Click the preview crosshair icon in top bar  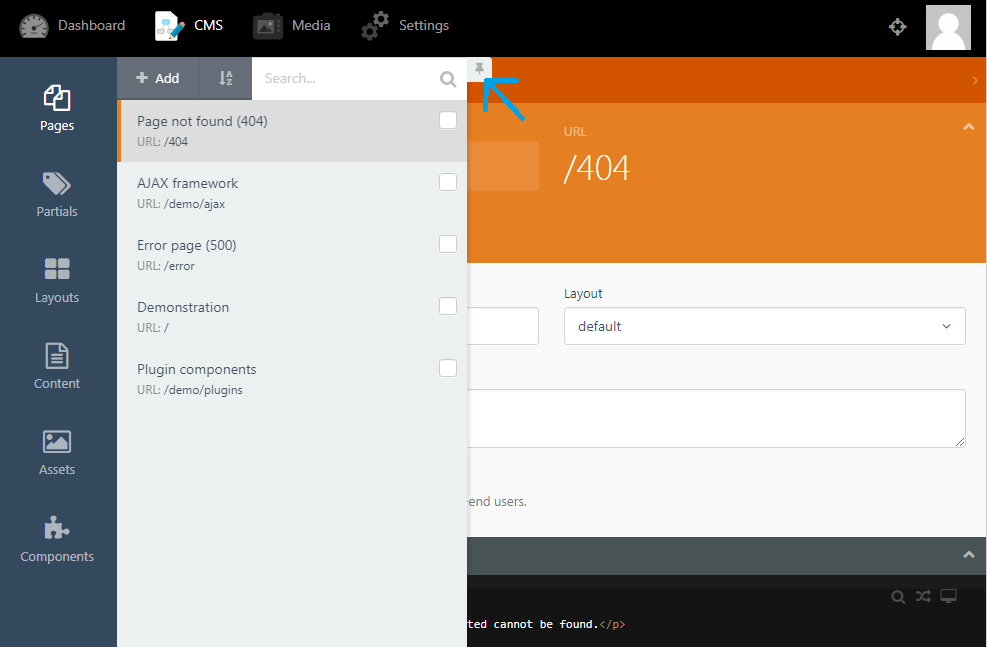pyautogui.click(x=897, y=26)
